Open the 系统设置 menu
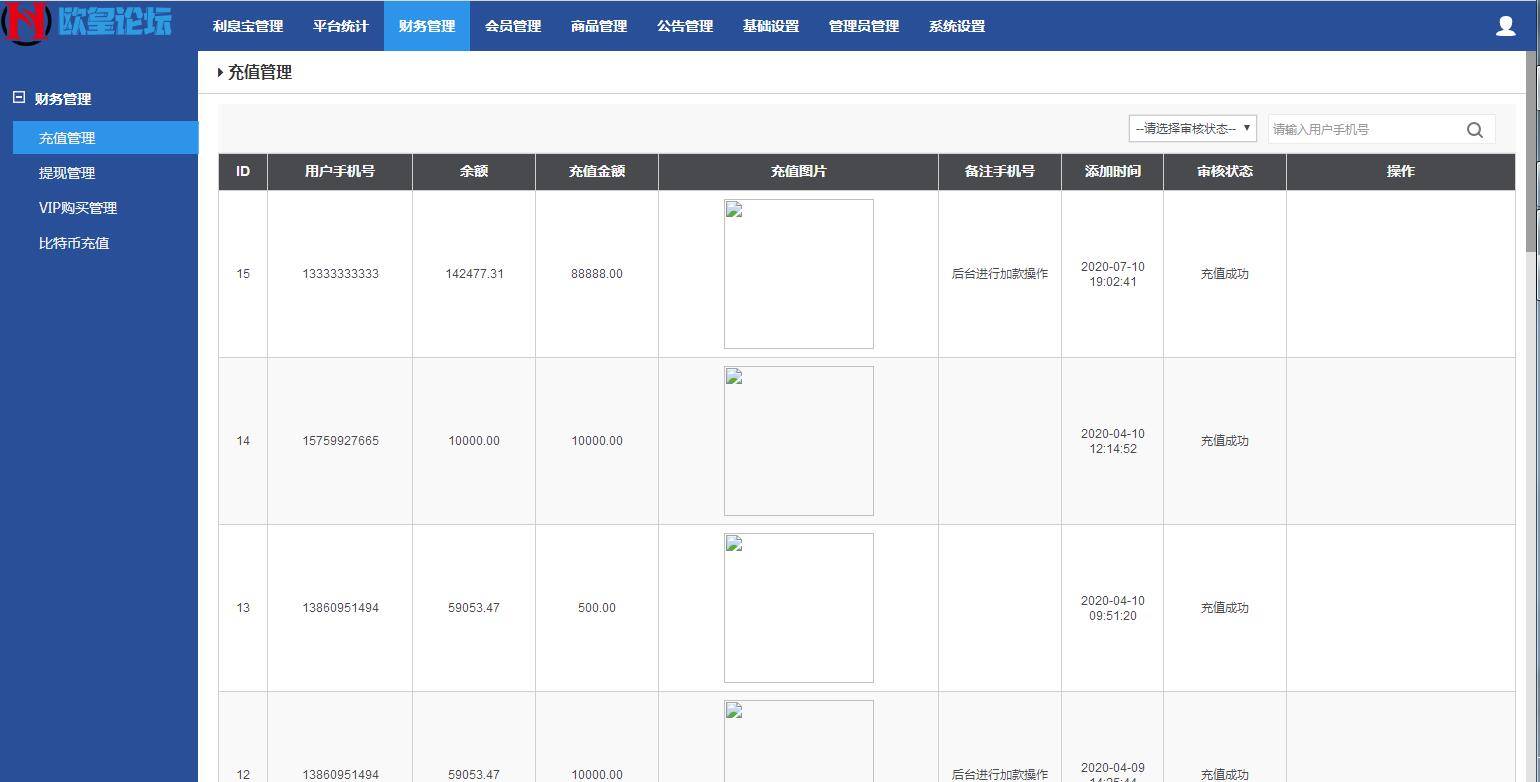This screenshot has height=782, width=1540. 957,26
